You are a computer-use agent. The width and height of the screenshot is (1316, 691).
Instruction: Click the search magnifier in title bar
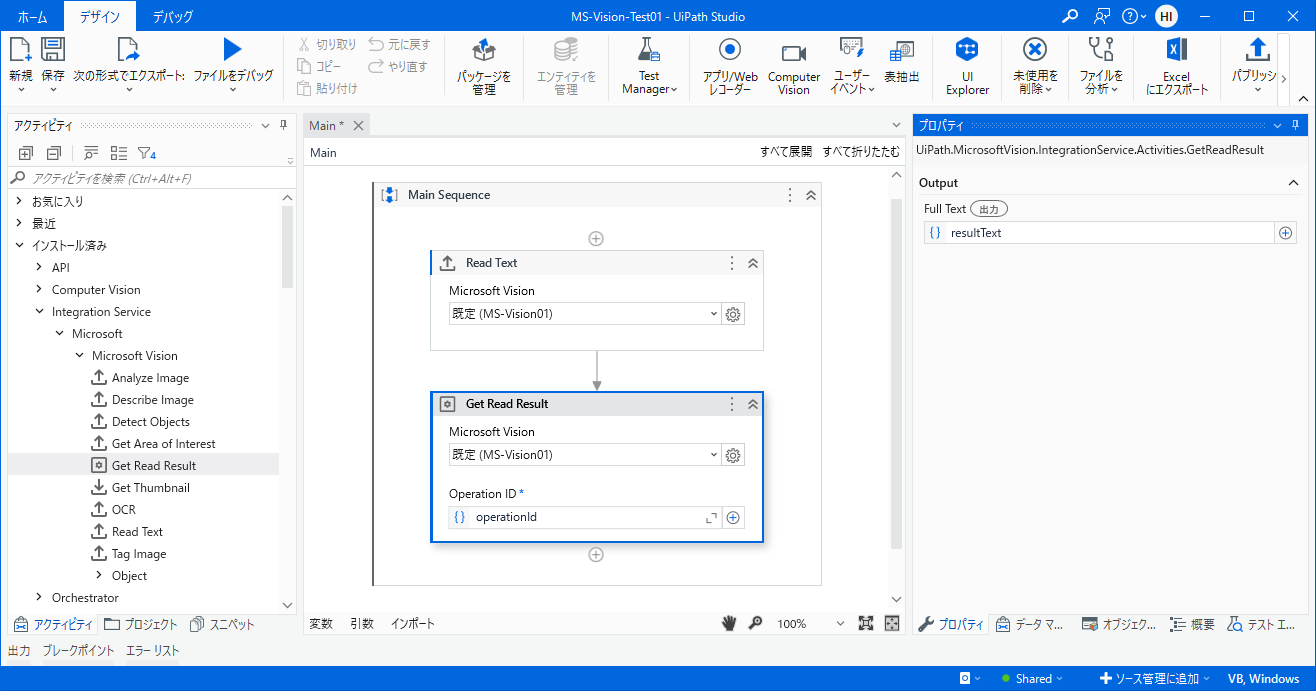1070,16
